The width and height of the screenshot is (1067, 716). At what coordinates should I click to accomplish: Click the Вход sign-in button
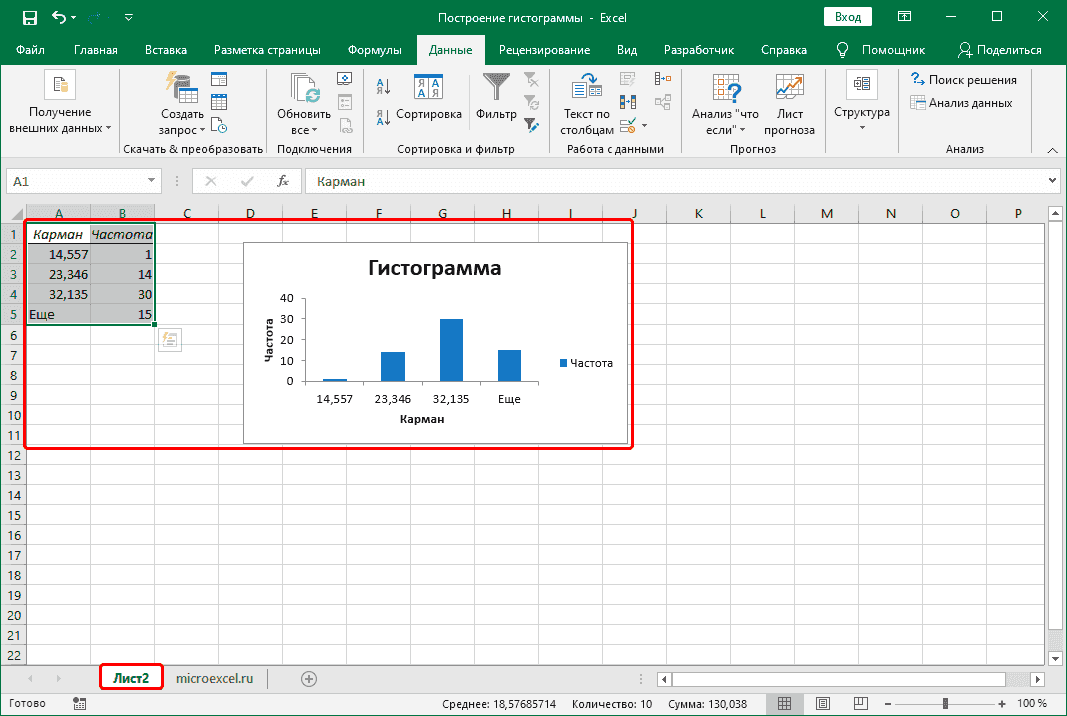tap(847, 17)
